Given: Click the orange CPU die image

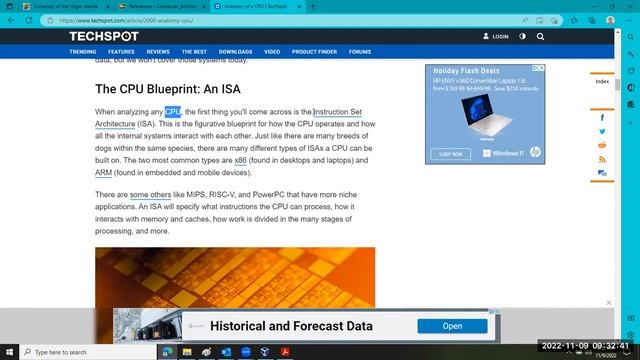Looking at the screenshot, I should coord(235,278).
